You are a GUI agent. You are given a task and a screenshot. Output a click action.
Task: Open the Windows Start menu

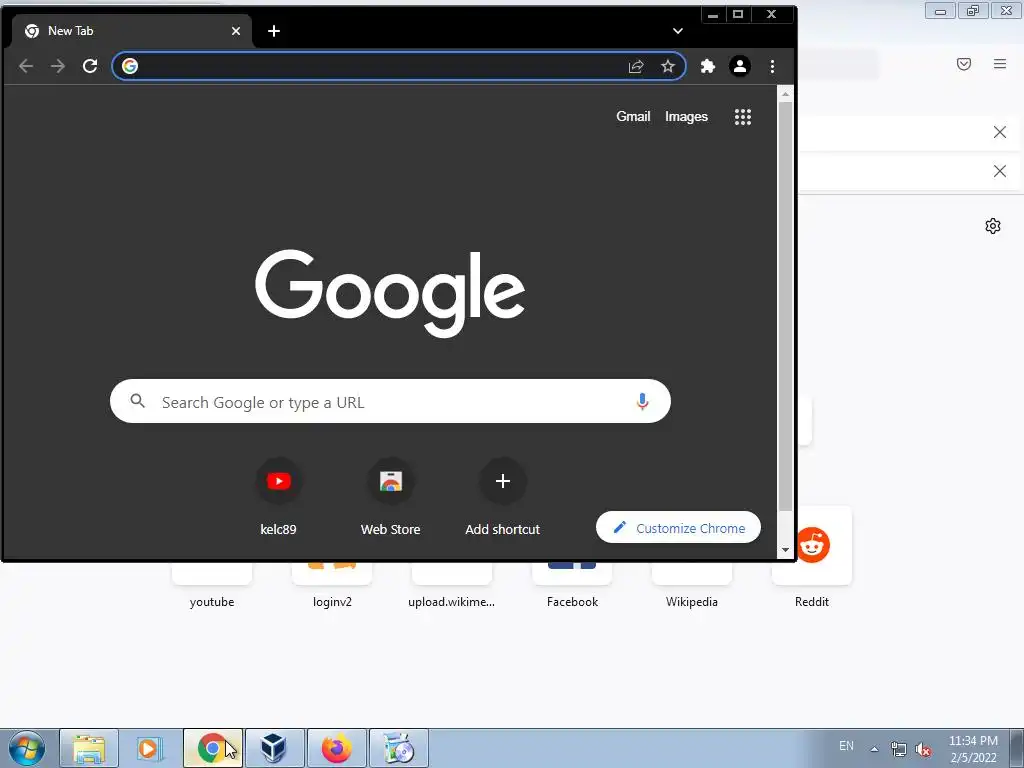point(27,748)
